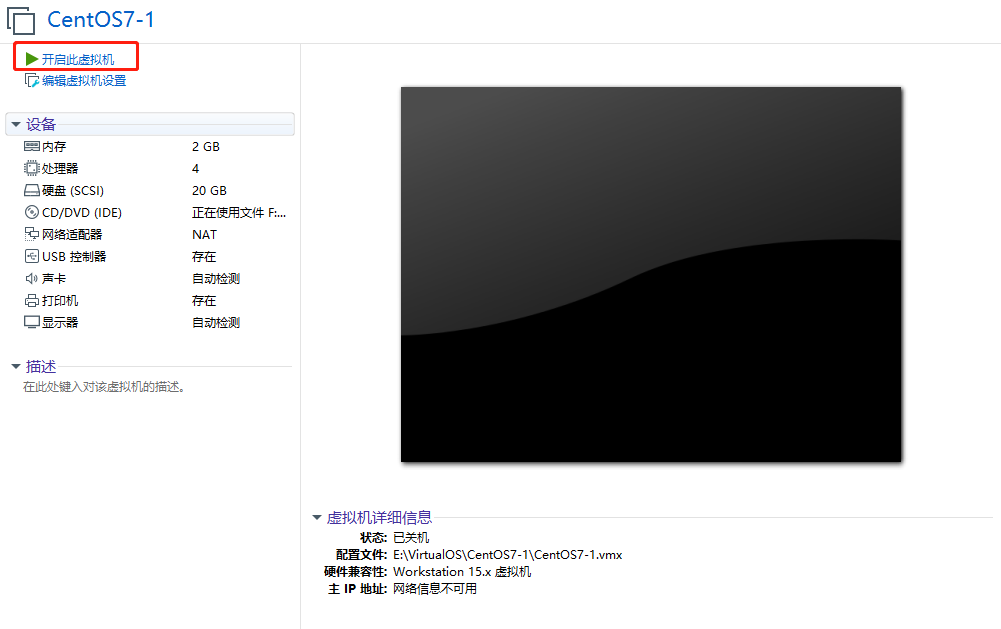Viewport: 1001px width, 629px height.
Task: Click the 网络信息不可用 IP address value
Action: 435,589
